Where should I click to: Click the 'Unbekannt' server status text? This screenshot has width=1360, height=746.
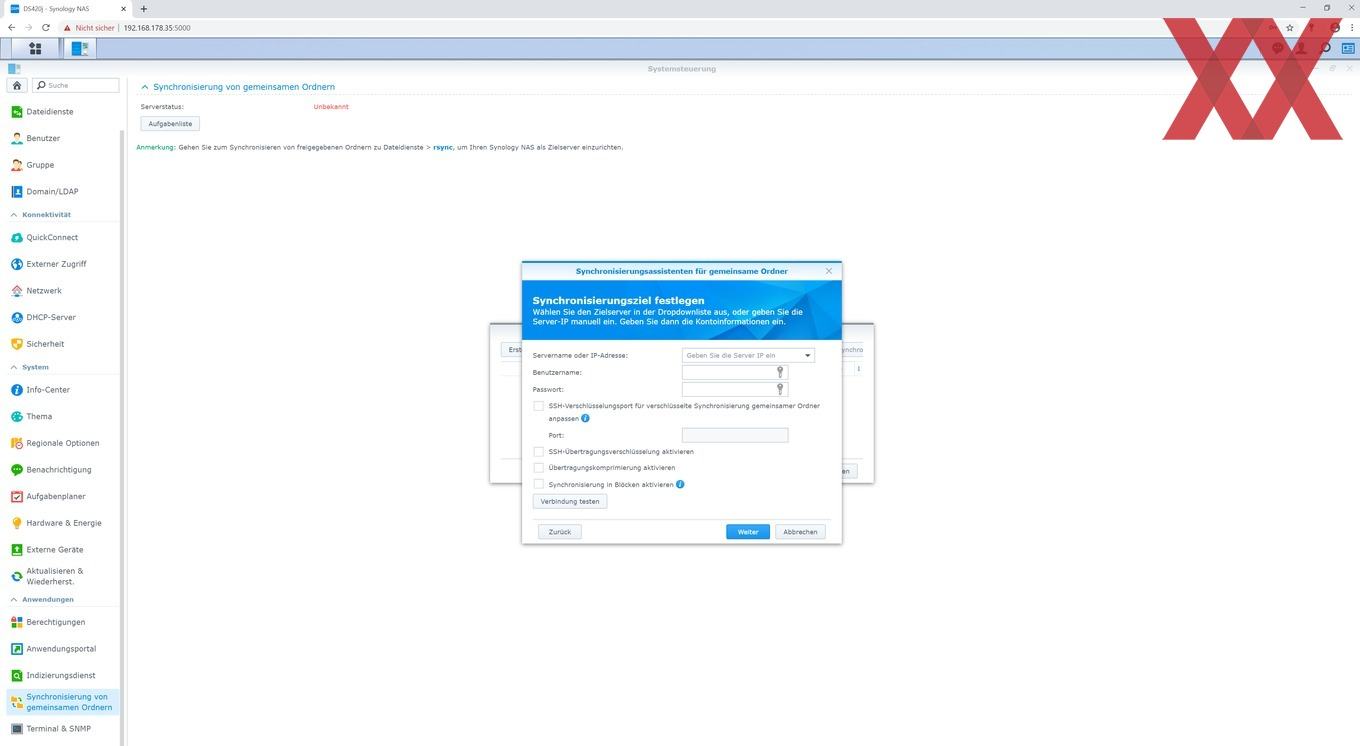(x=331, y=107)
